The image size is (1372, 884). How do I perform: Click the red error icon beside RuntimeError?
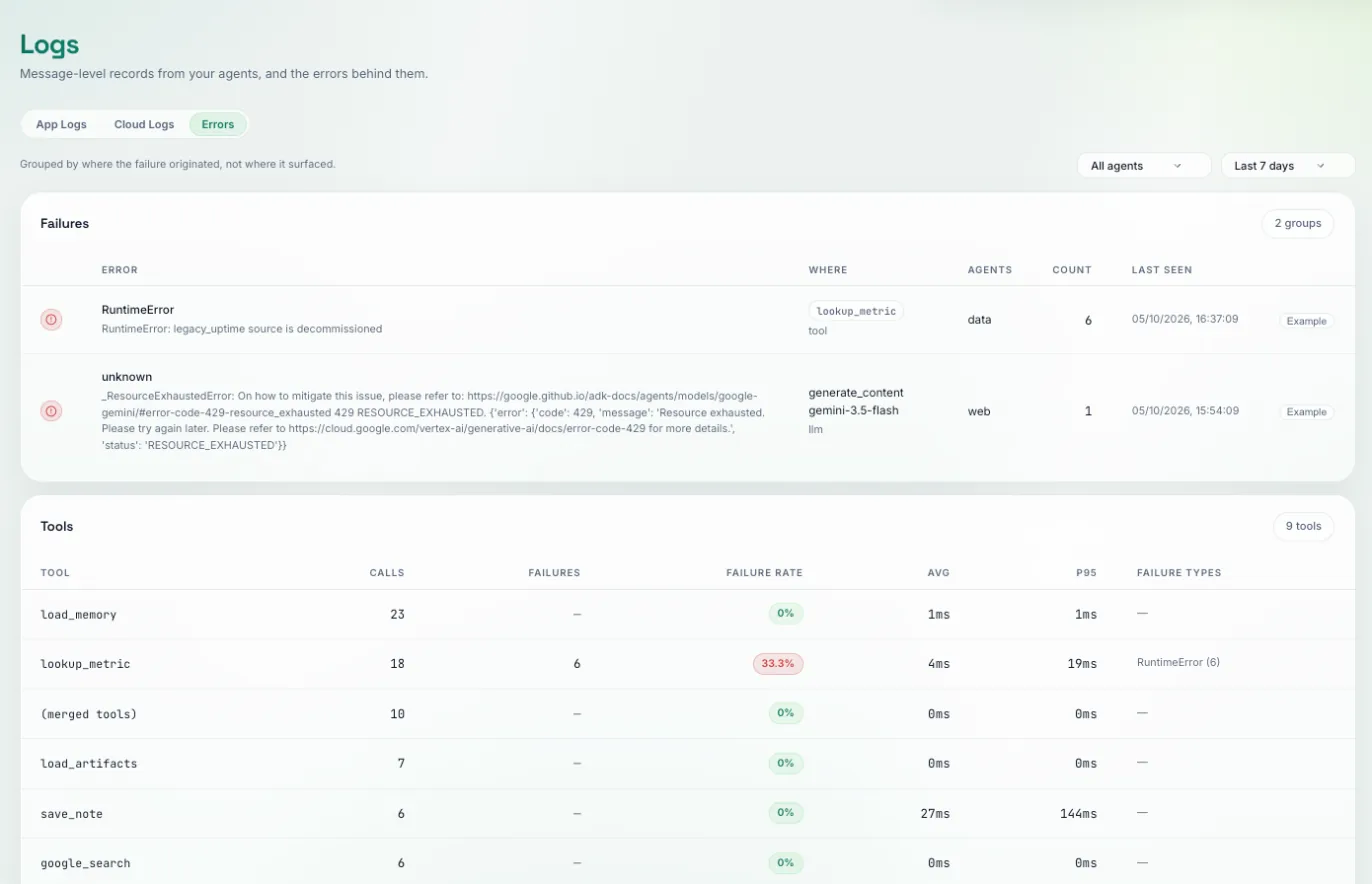pos(51,319)
